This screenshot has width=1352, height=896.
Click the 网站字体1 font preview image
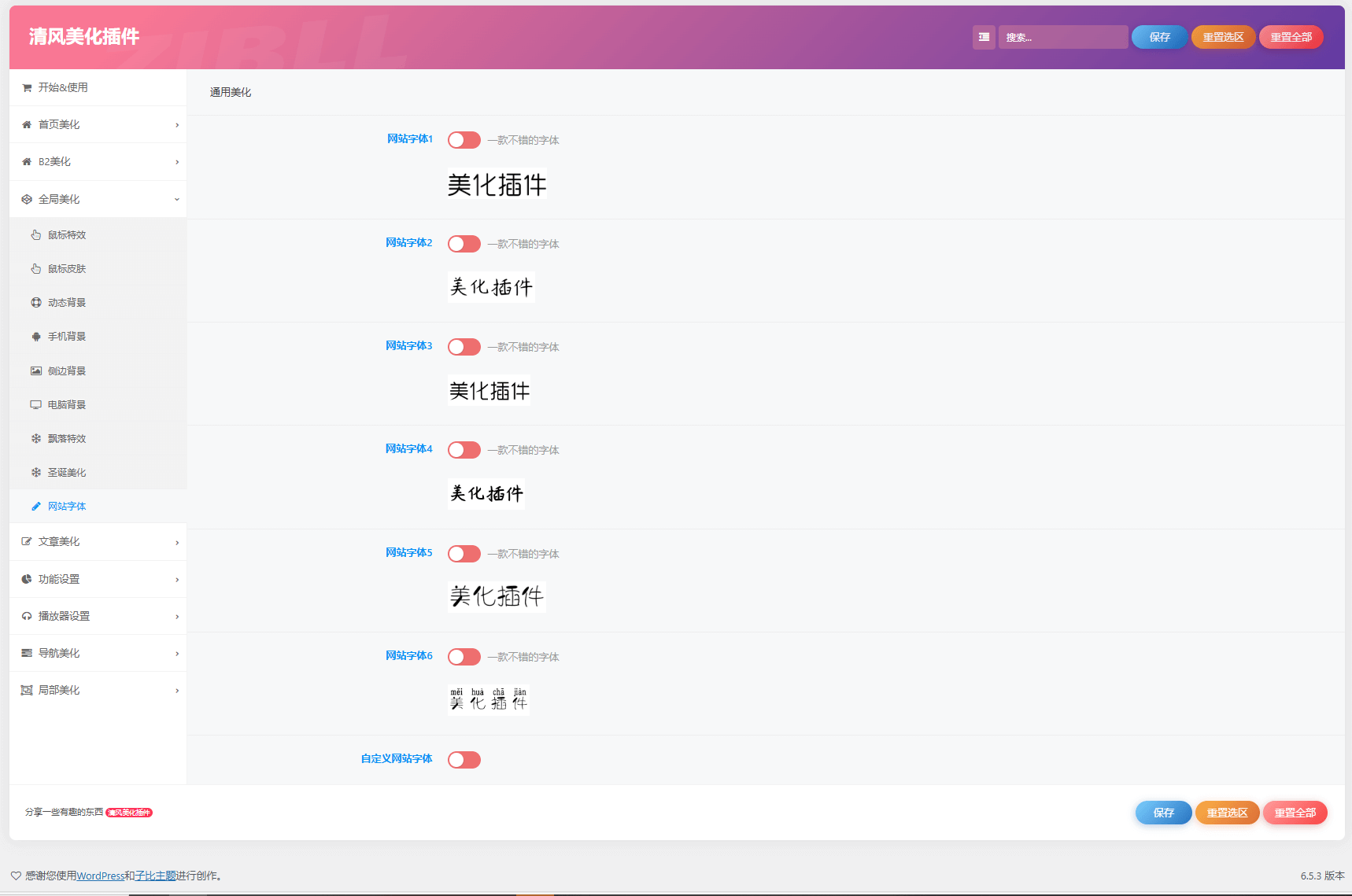pyautogui.click(x=497, y=184)
